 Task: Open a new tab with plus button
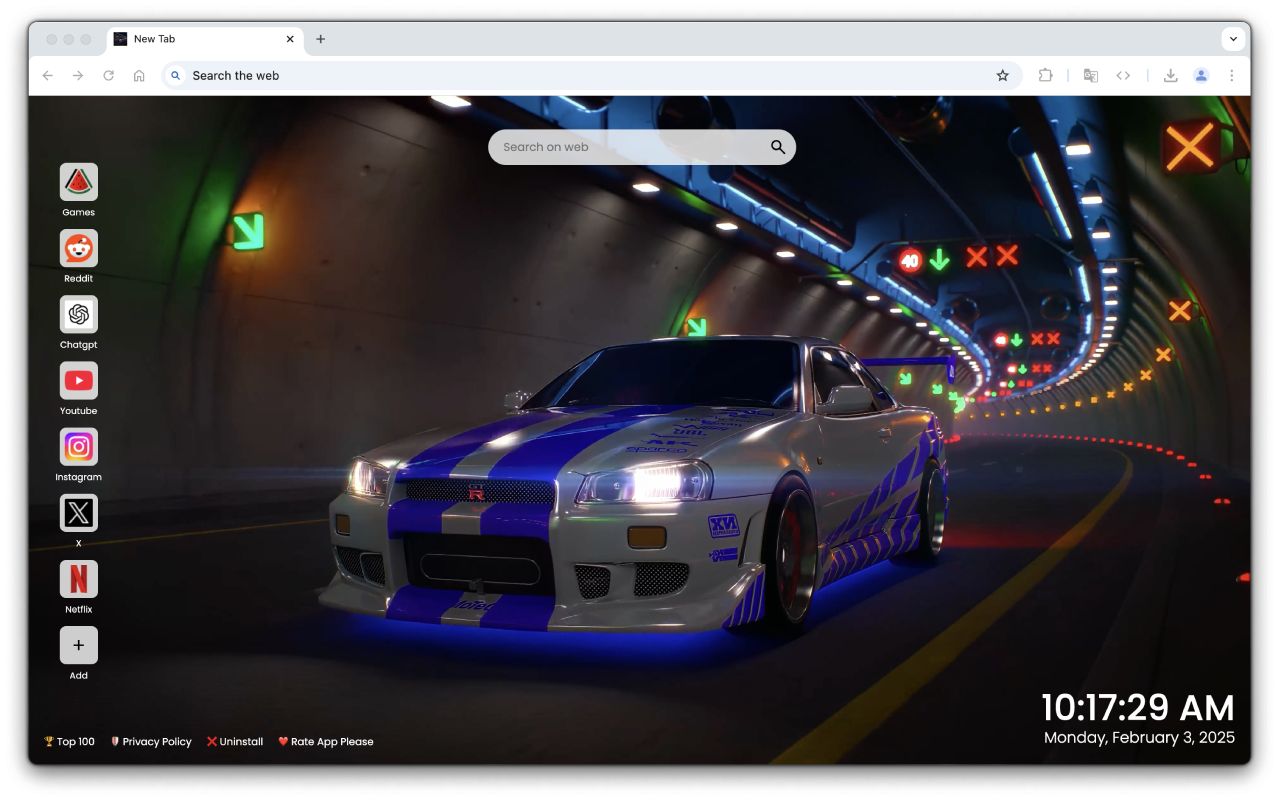click(x=321, y=39)
